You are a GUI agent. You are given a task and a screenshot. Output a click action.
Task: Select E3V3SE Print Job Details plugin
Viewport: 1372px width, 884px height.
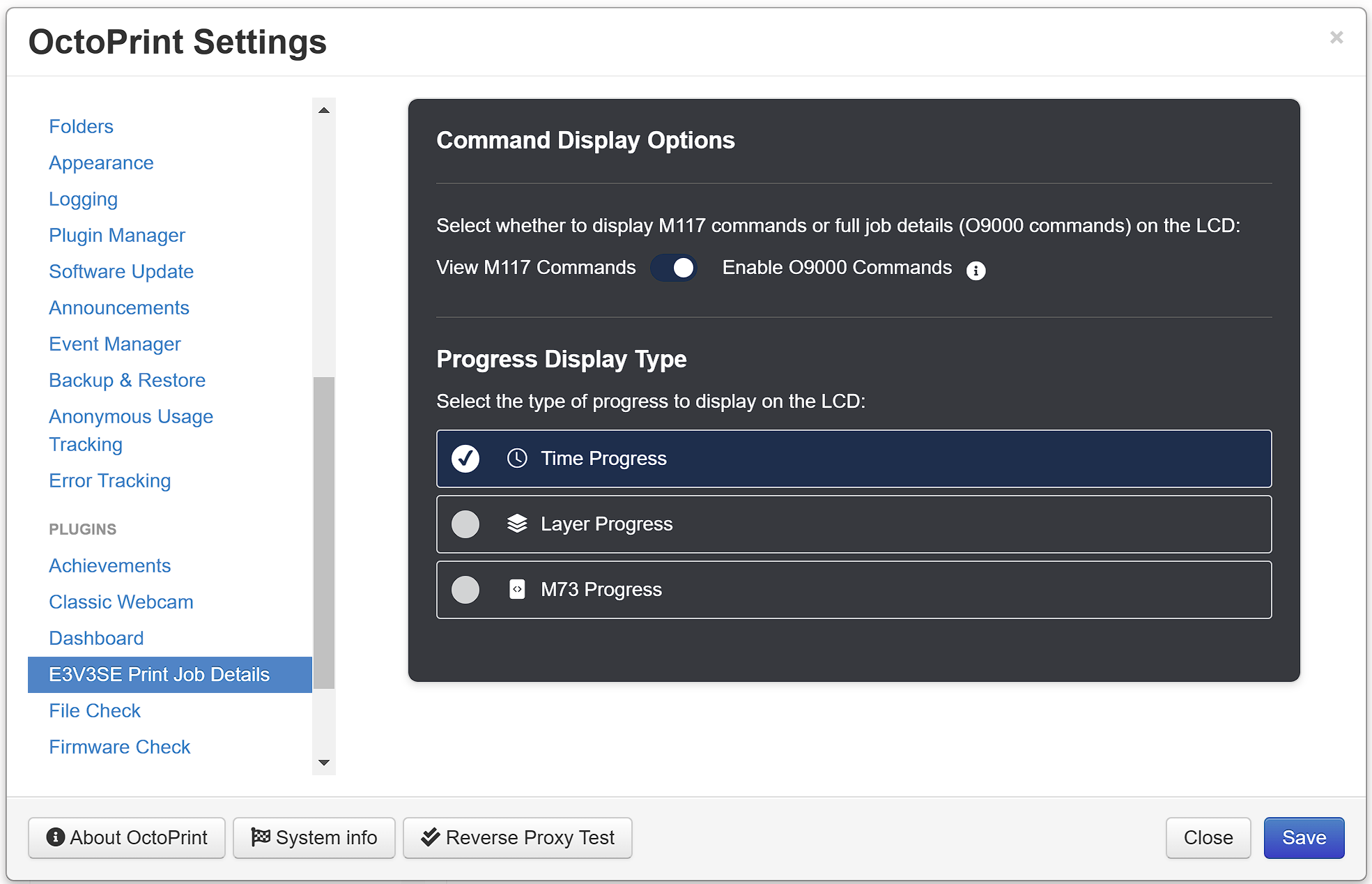tap(170, 675)
